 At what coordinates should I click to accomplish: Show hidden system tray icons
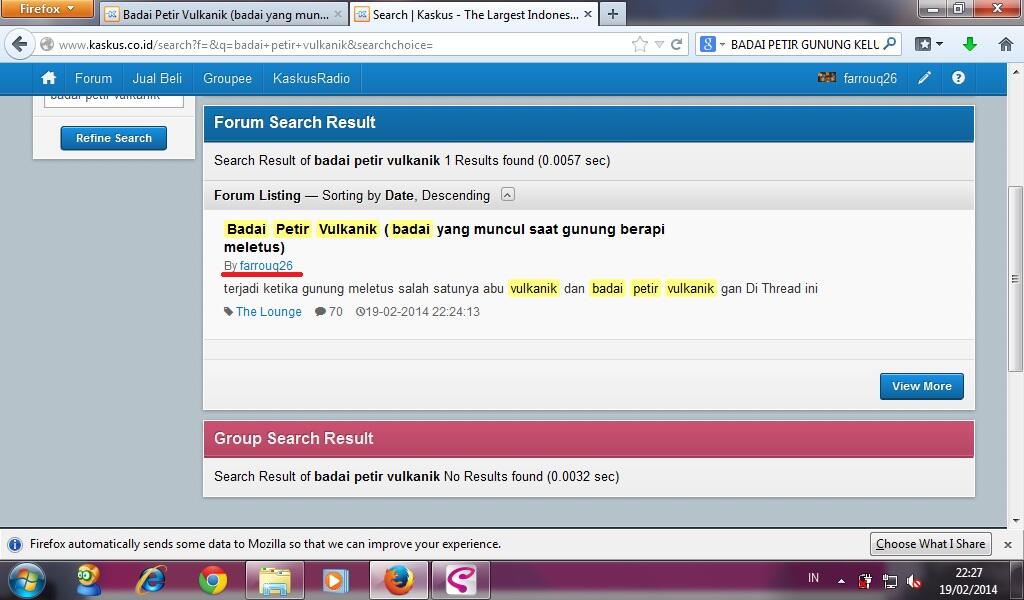click(841, 581)
